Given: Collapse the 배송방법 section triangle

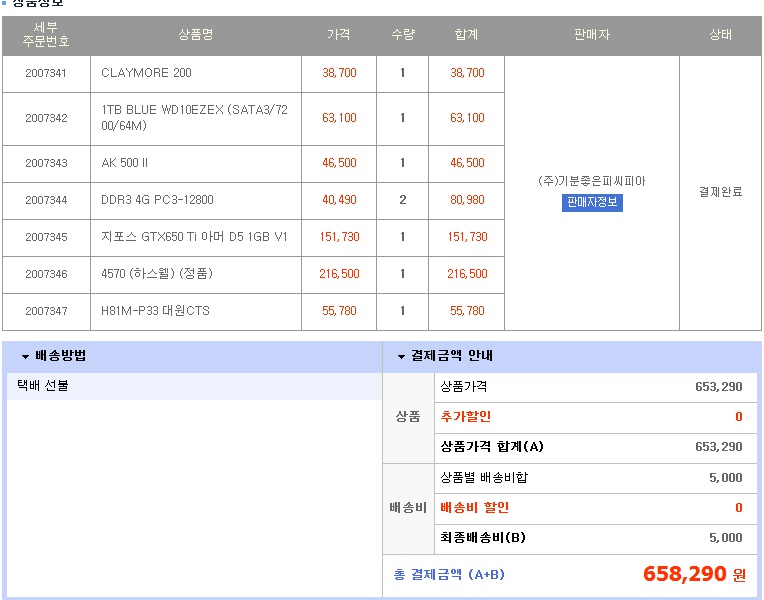Looking at the screenshot, I should pyautogui.click(x=25, y=357).
